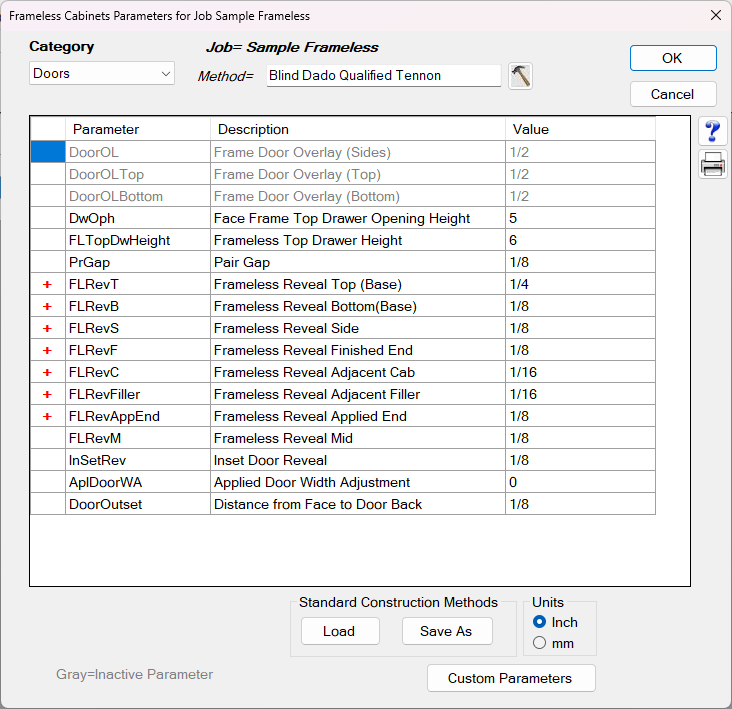732x709 pixels.
Task: Click the red plus beside FLRevS
Action: (47, 328)
